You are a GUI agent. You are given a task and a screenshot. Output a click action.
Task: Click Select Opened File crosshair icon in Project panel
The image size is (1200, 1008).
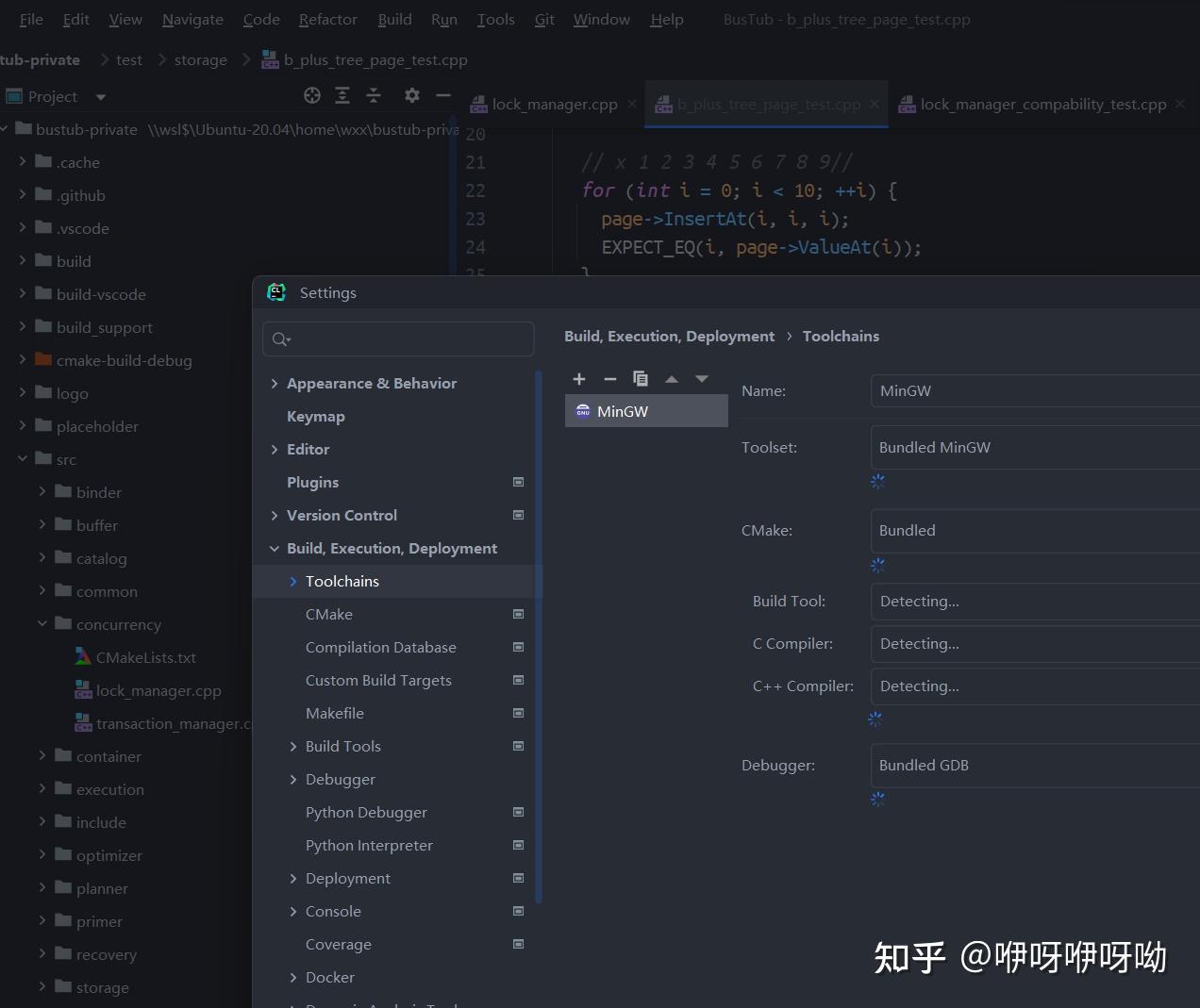(312, 95)
